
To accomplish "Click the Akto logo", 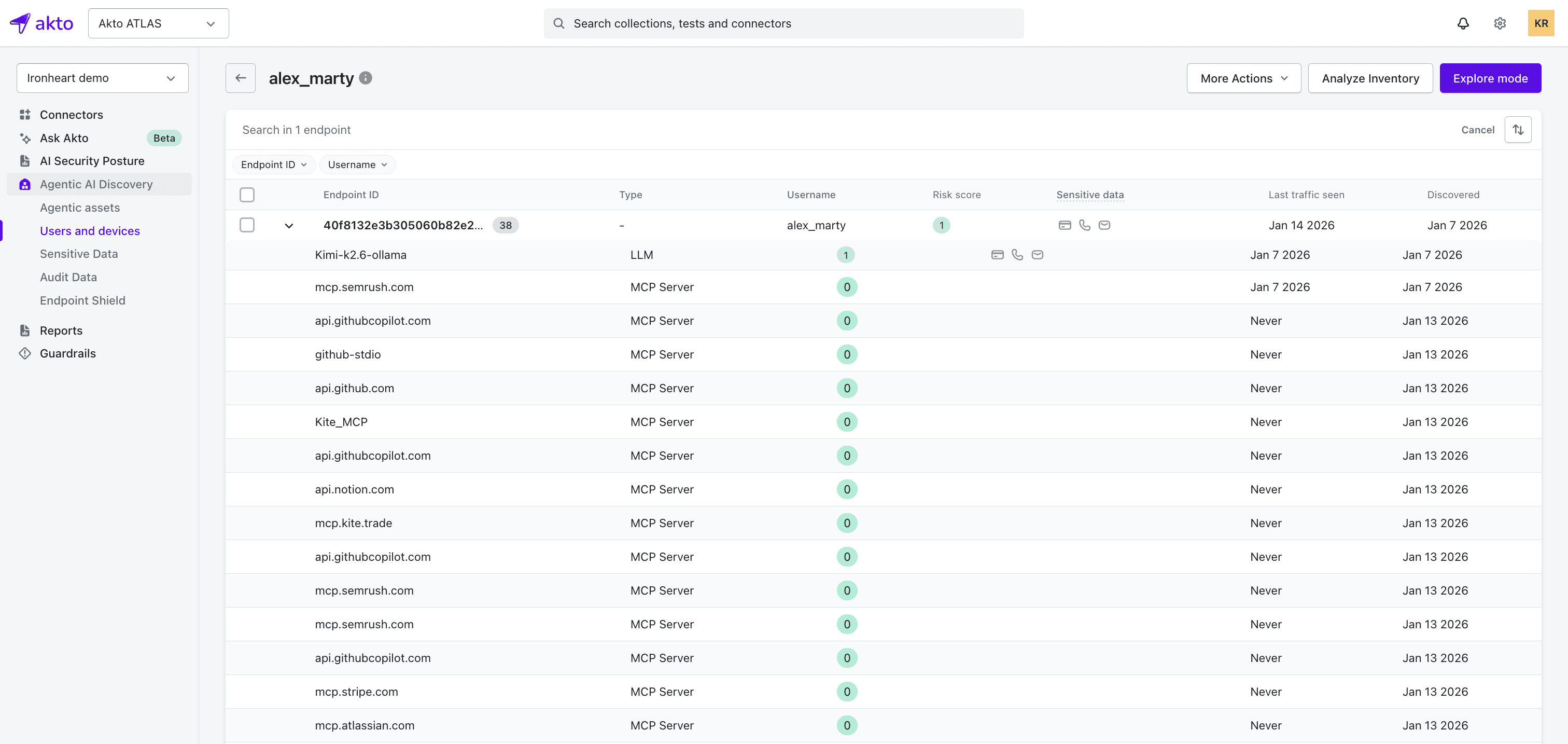I will [41, 23].
